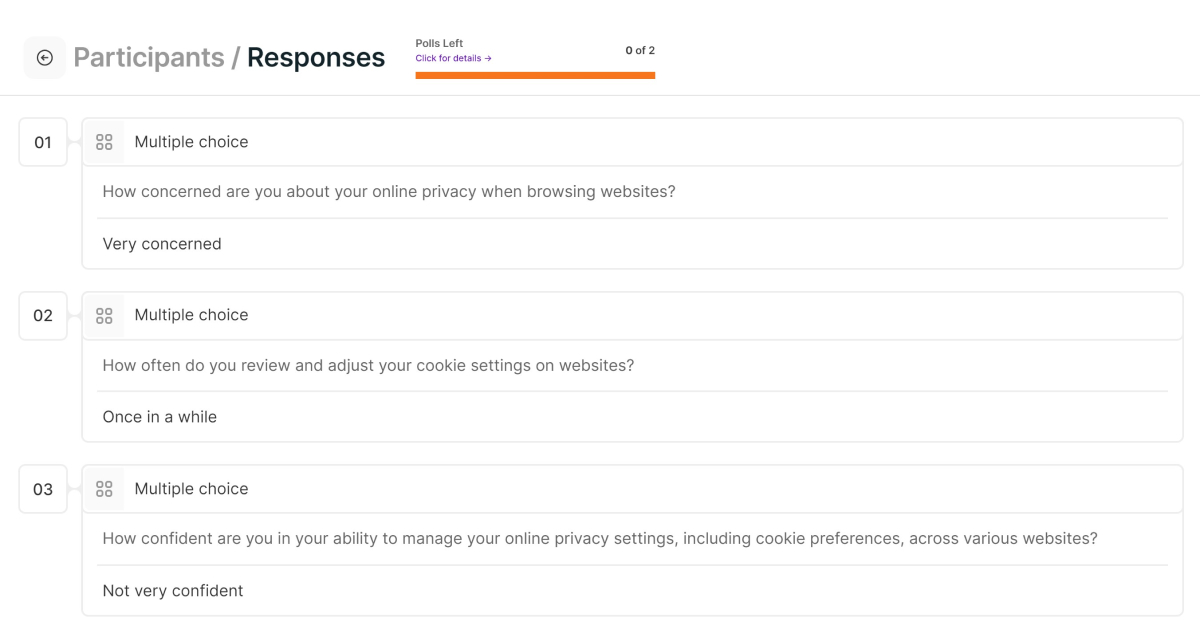Click the question number badge 02
Image resolution: width=1200 pixels, height=623 pixels.
click(42, 315)
